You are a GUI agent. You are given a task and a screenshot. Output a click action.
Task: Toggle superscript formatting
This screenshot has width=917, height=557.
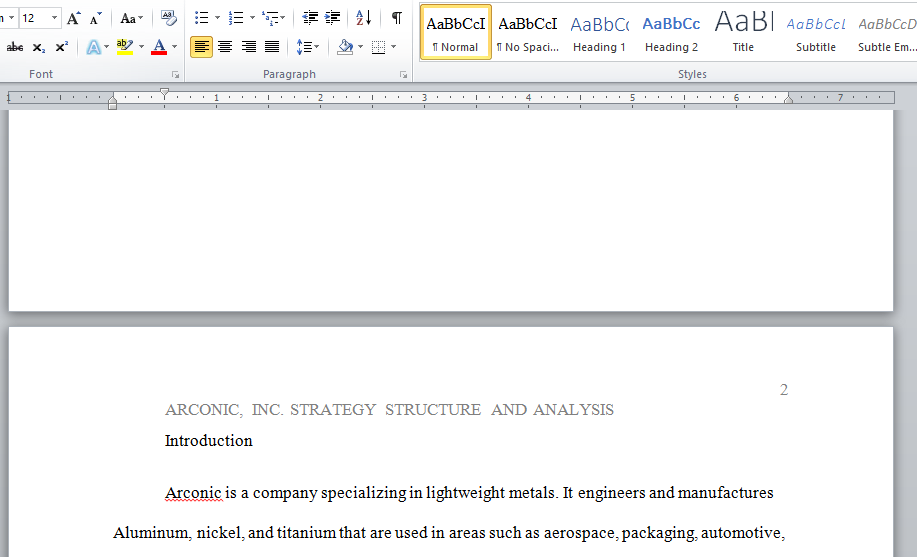coord(61,47)
